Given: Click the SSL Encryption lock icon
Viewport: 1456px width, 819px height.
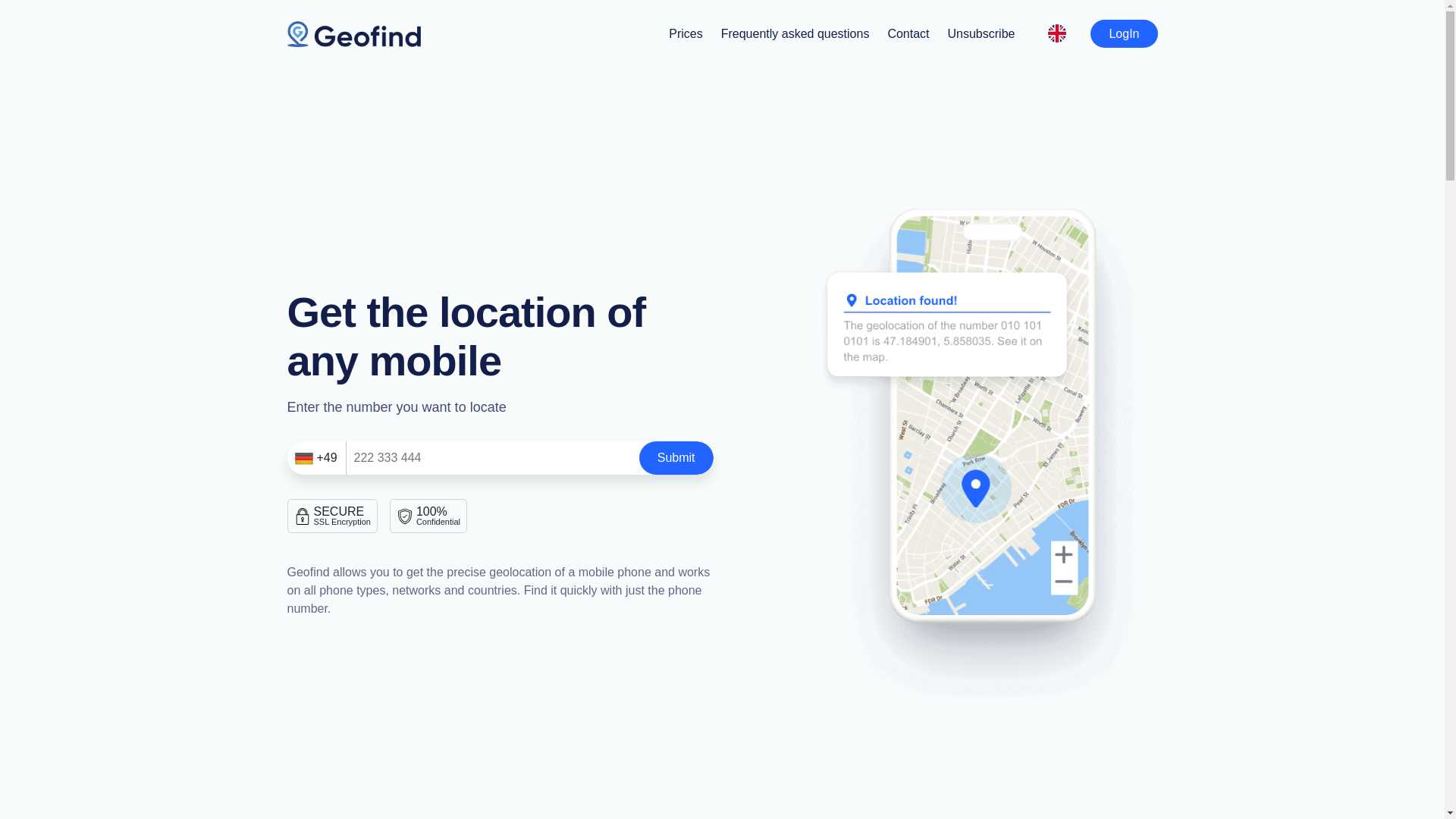Looking at the screenshot, I should (302, 516).
